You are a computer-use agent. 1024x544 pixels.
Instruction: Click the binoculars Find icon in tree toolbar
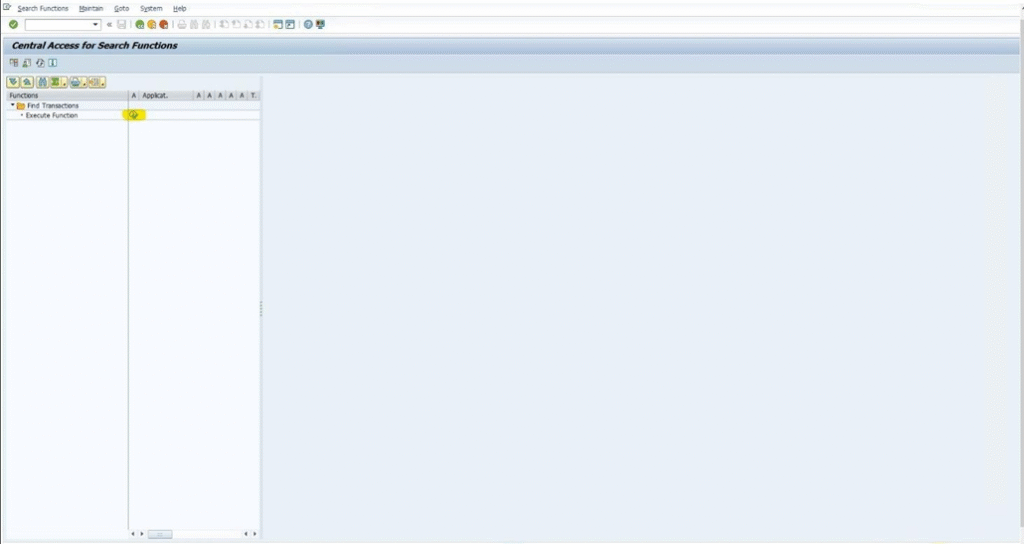coord(42,82)
